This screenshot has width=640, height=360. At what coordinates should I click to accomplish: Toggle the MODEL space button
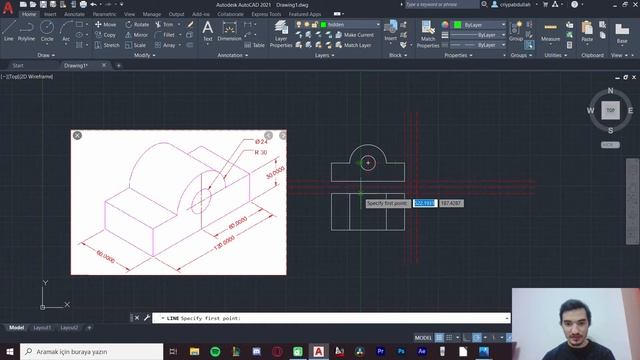(x=423, y=338)
